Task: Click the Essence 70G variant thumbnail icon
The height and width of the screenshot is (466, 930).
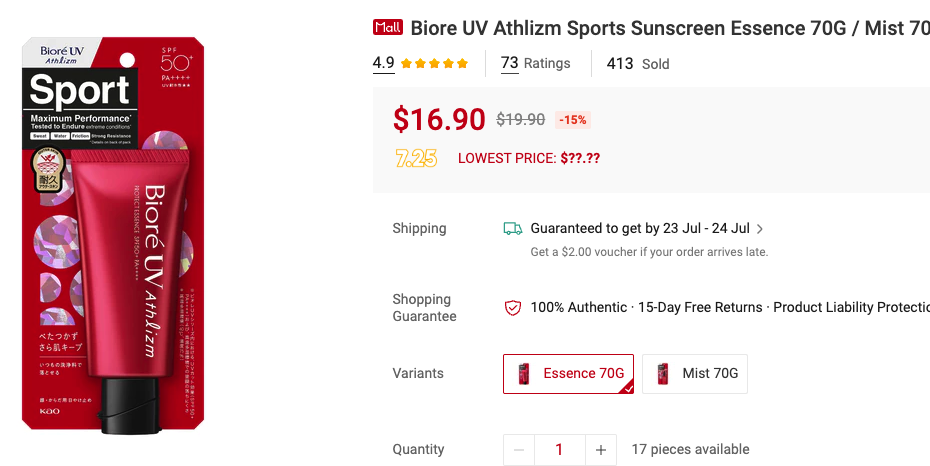Action: click(x=523, y=374)
